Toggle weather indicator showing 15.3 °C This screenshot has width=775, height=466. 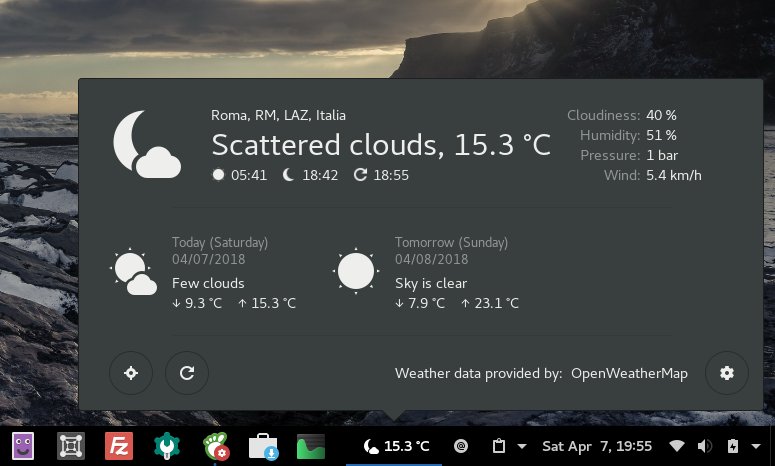click(394, 446)
